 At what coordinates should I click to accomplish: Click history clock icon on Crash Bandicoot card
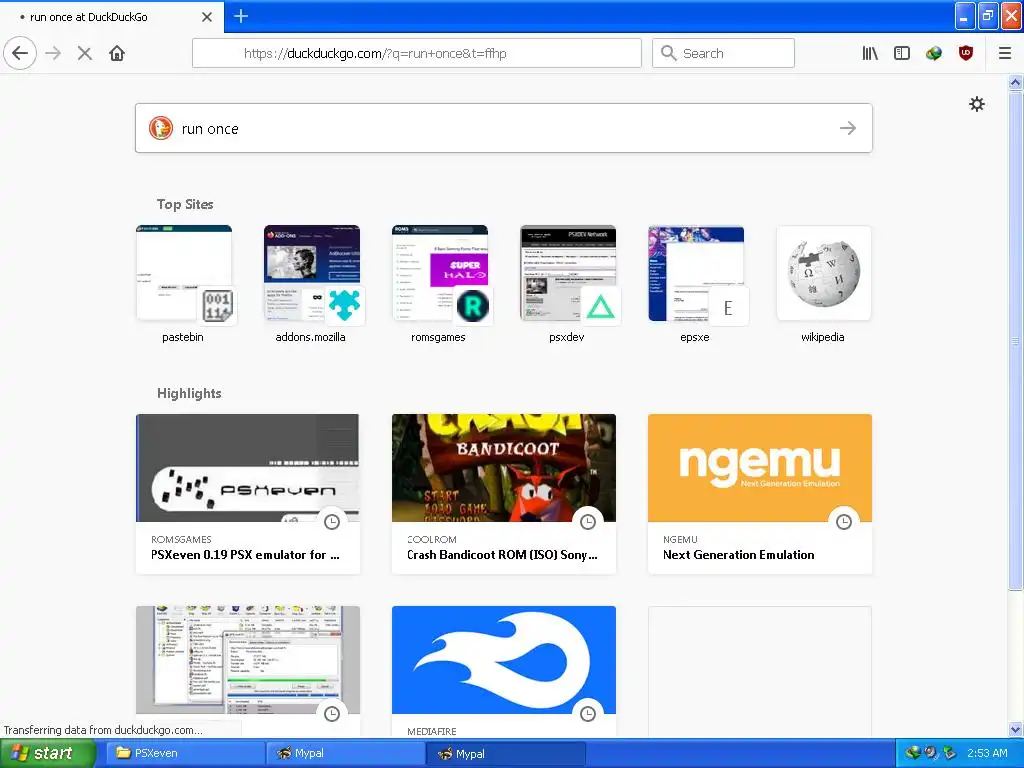[588, 522]
